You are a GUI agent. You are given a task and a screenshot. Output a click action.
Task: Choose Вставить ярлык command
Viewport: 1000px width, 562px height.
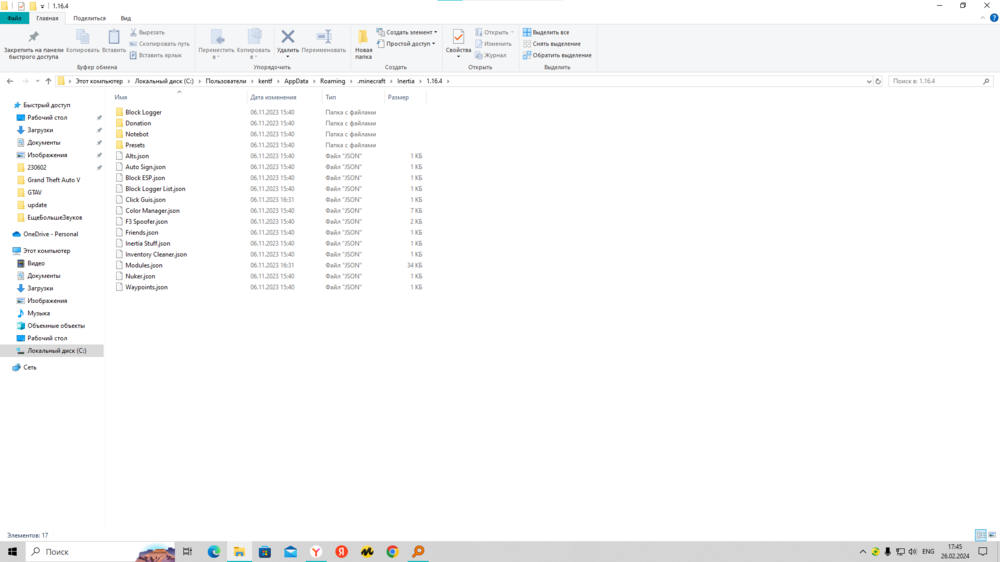pos(156,55)
